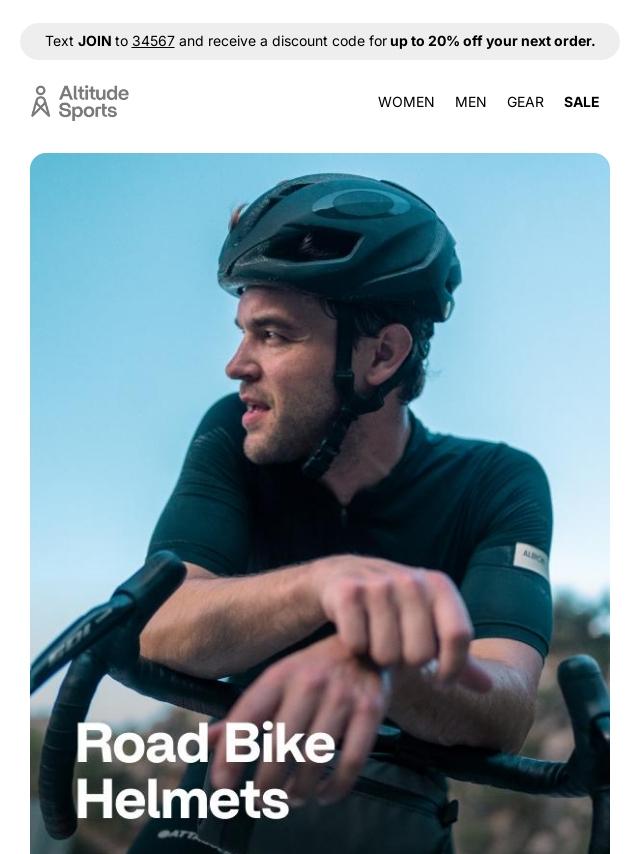
Task: Click the Altitude Sports figure logo icon
Action: coord(40,101)
